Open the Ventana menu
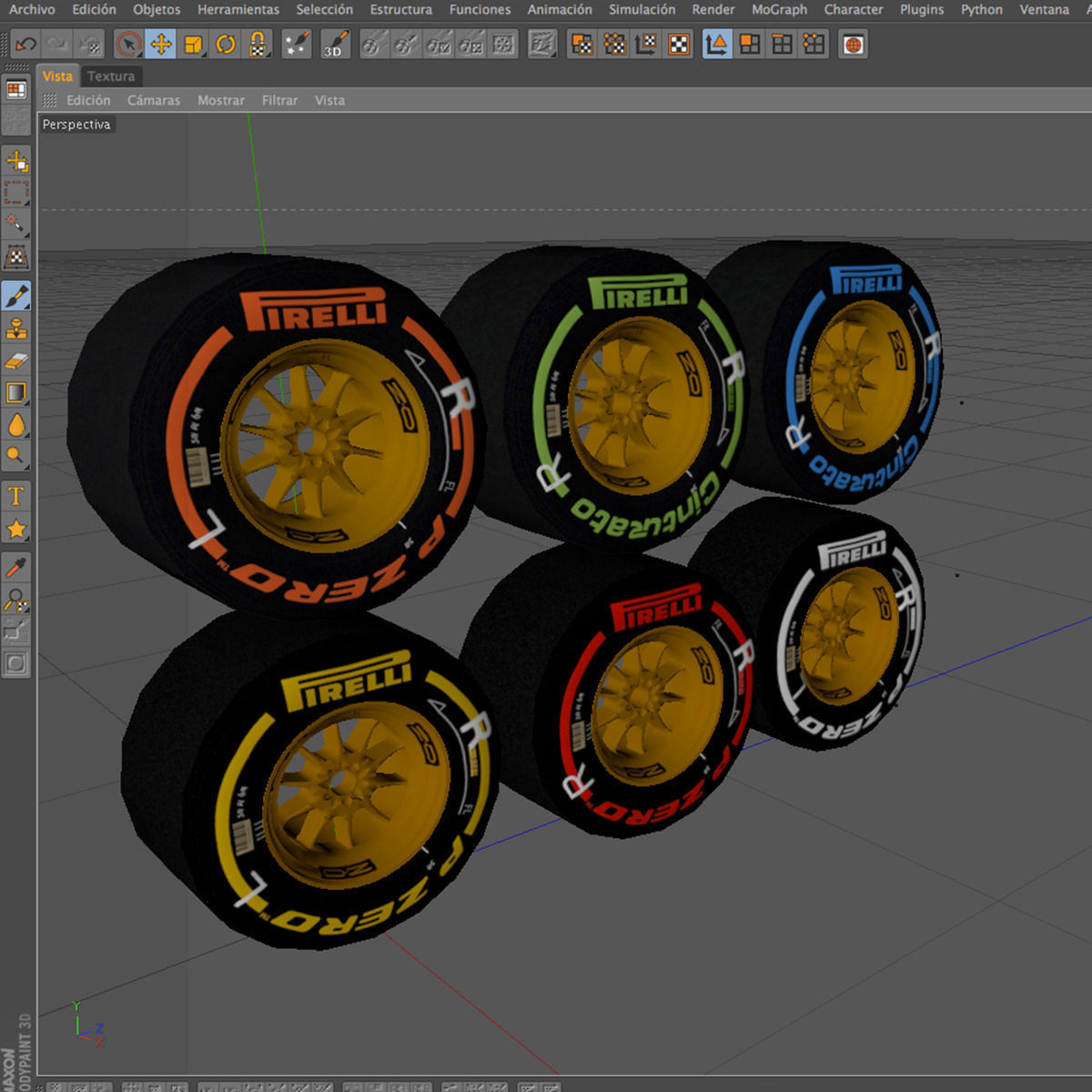This screenshot has width=1092, height=1092. point(1044,9)
